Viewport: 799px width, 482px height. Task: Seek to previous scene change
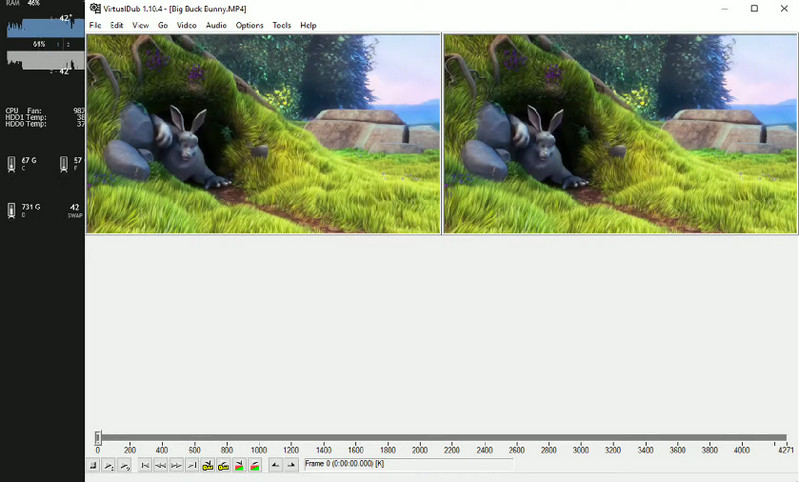click(x=240, y=465)
